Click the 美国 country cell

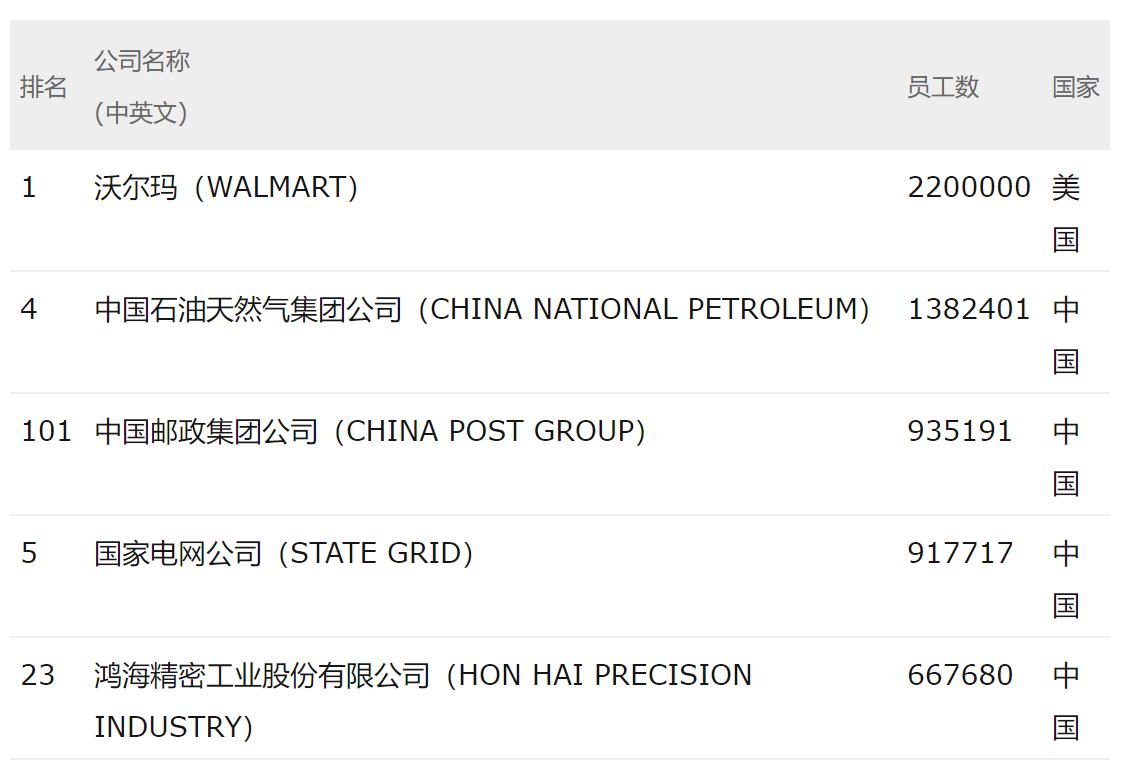tap(1066, 213)
